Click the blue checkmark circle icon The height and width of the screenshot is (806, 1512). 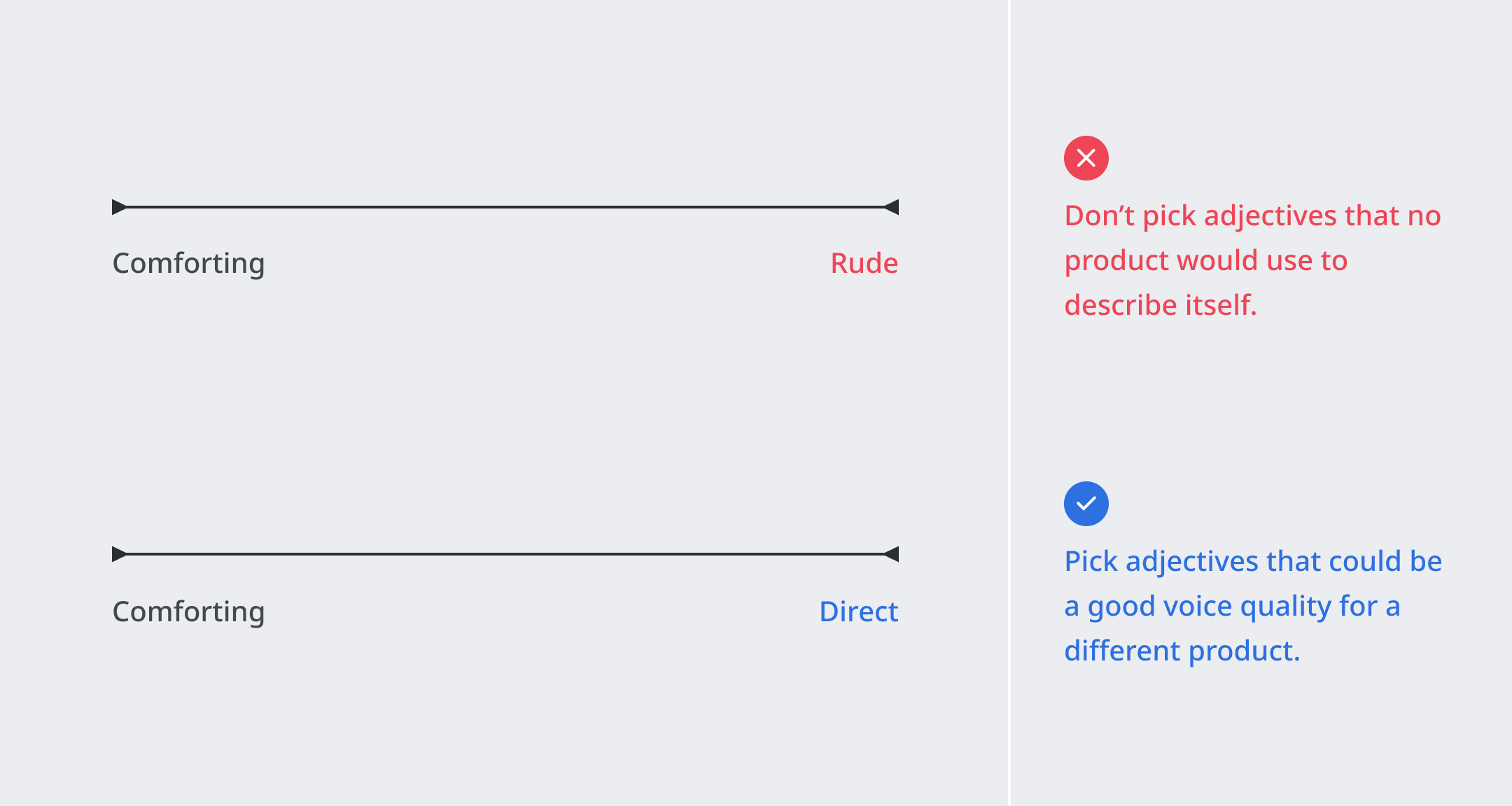[x=1086, y=504]
